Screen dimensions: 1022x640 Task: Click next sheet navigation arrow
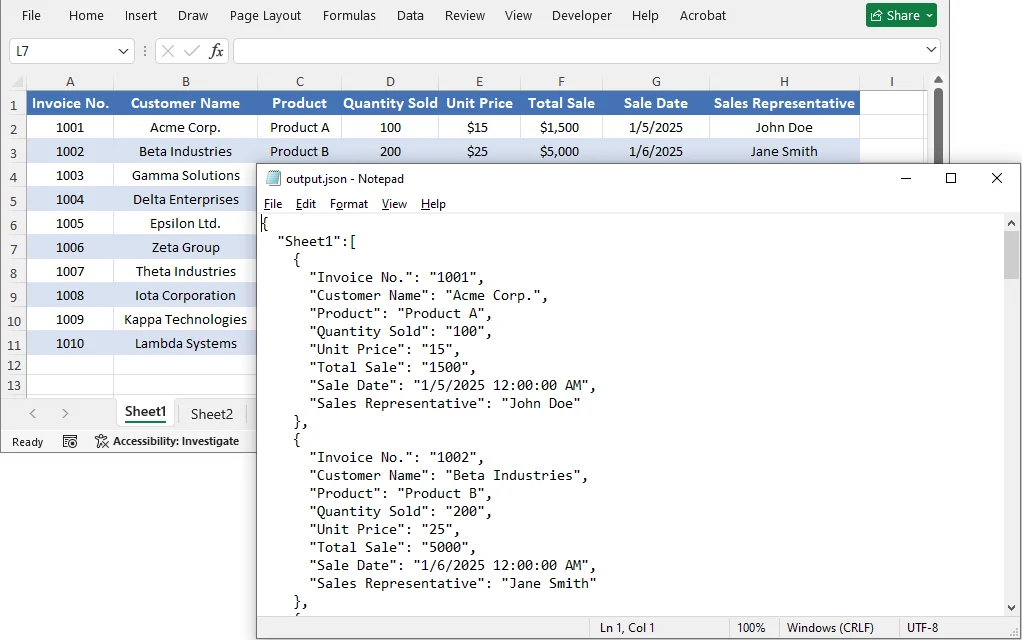click(x=65, y=413)
